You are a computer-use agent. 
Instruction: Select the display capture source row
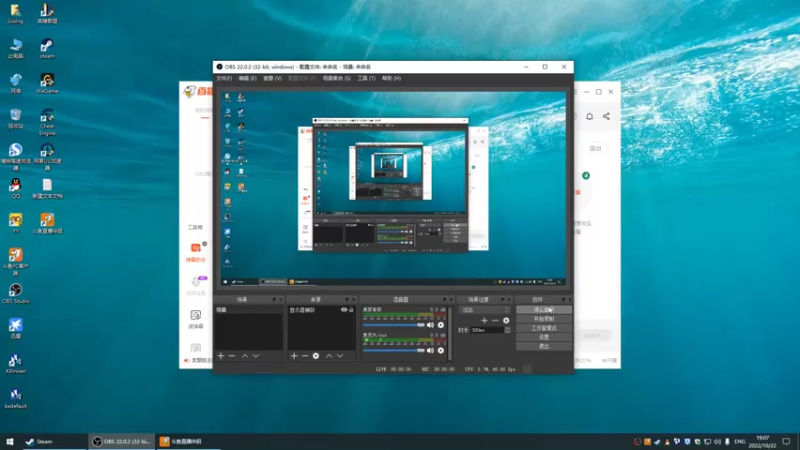pyautogui.click(x=321, y=310)
